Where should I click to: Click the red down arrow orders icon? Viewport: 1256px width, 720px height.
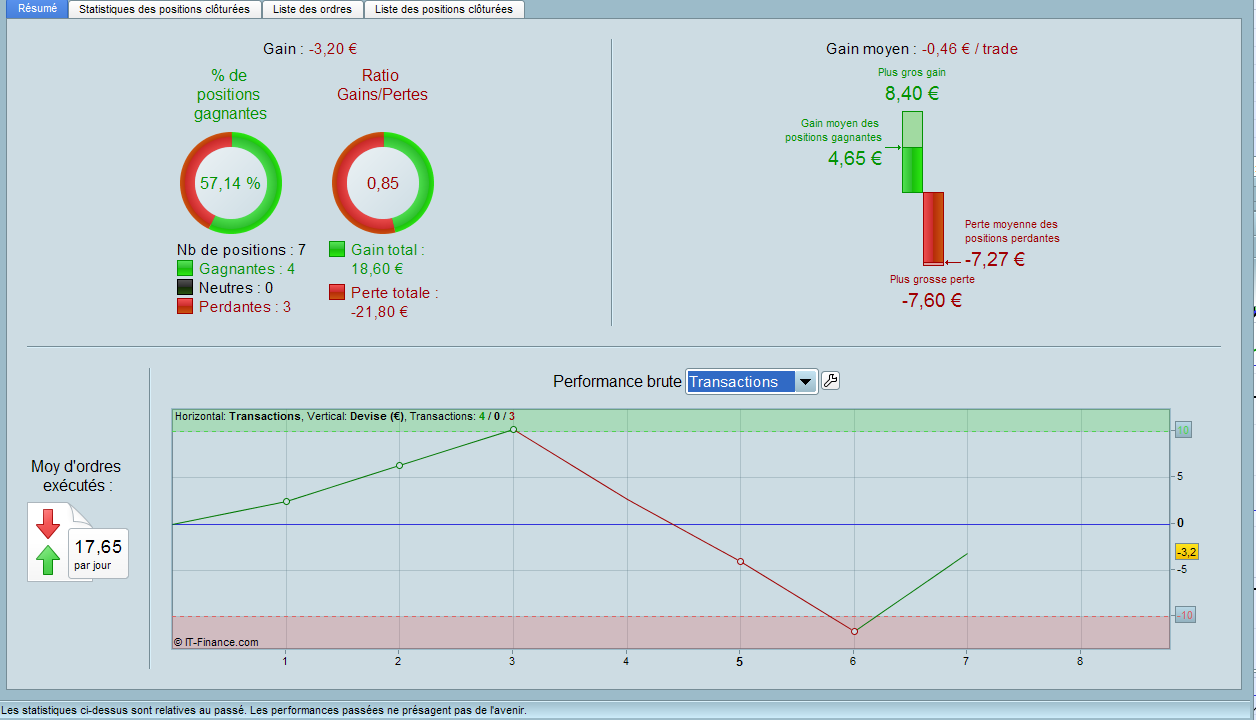(x=48, y=523)
